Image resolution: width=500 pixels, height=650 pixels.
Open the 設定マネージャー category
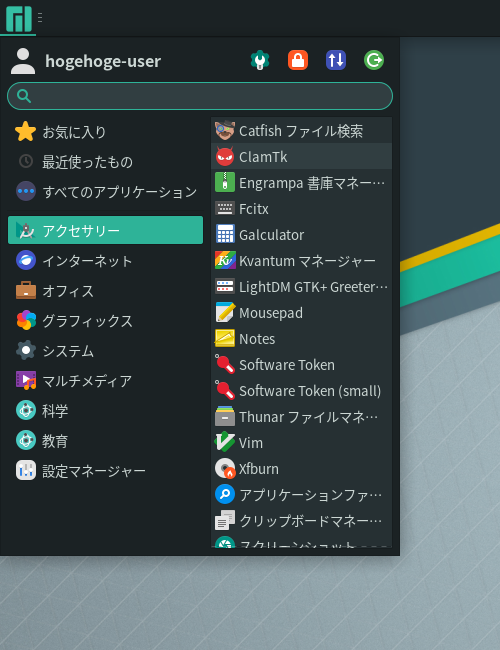tap(105, 471)
